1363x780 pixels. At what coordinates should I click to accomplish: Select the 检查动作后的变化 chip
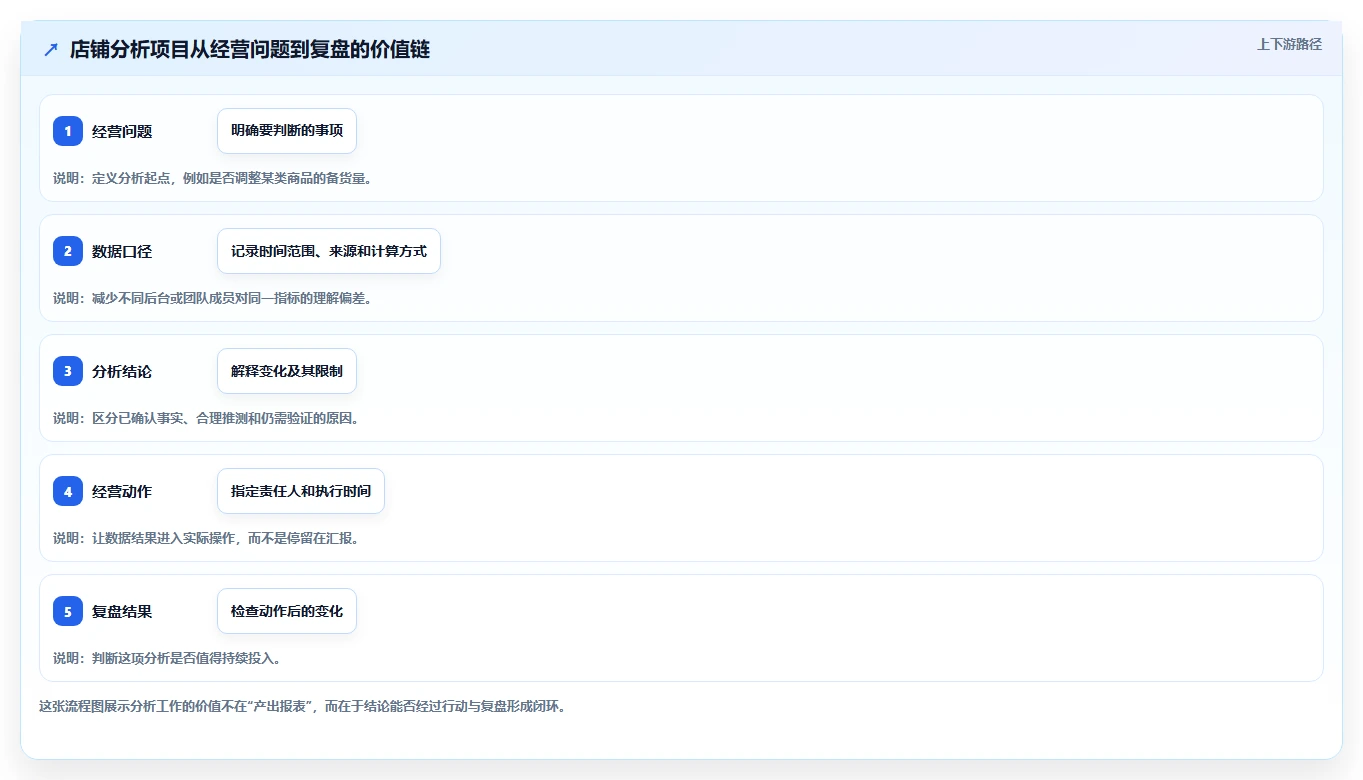click(287, 611)
